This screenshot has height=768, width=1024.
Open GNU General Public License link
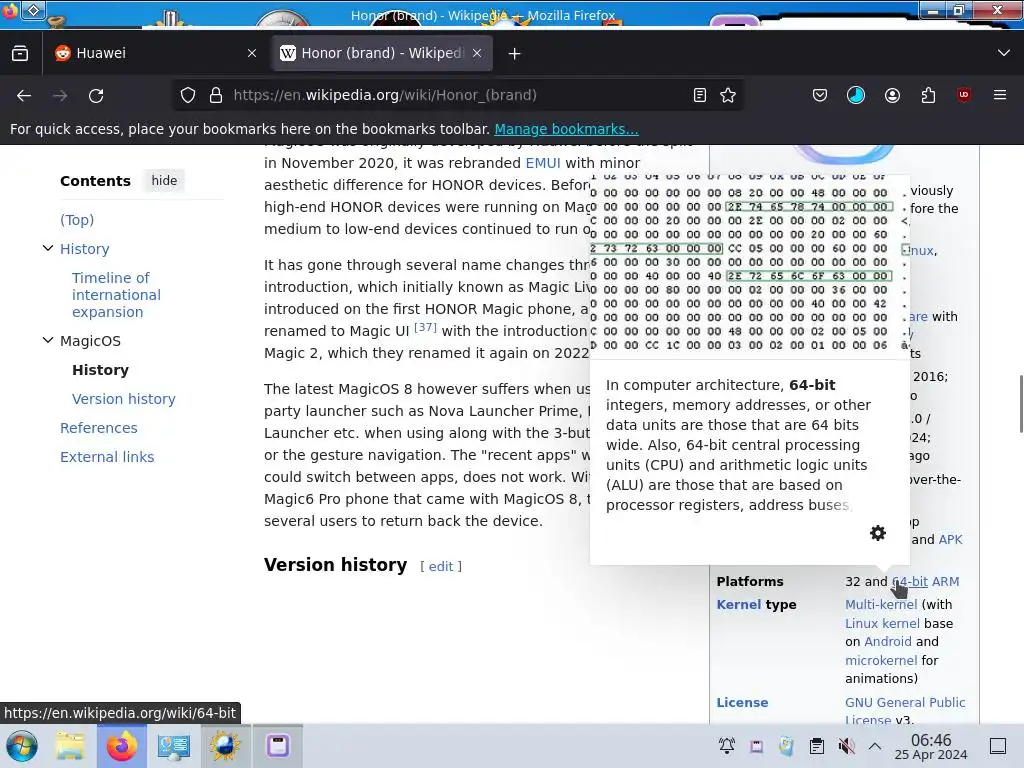pyautogui.click(x=905, y=711)
